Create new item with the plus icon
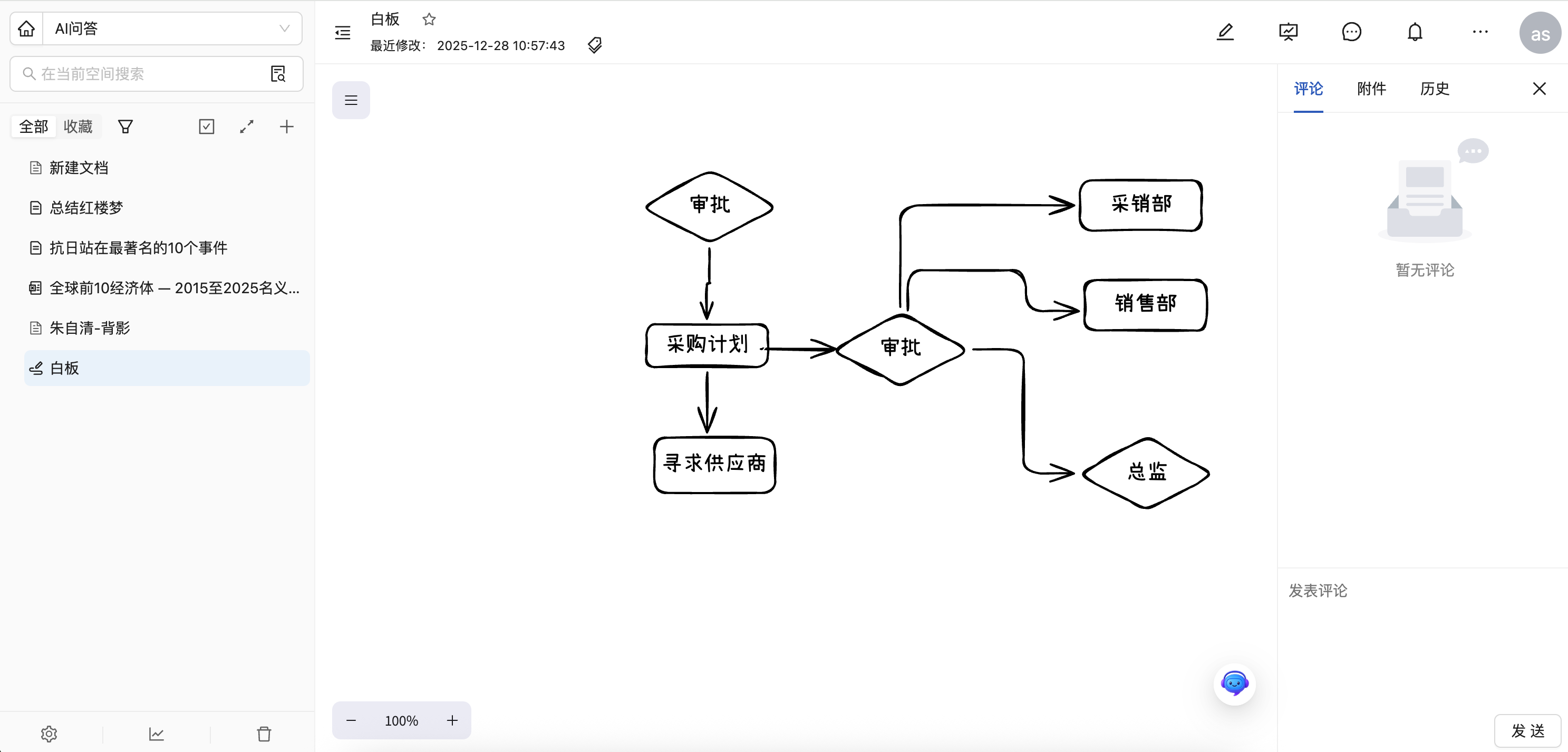This screenshot has width=1568, height=752. point(287,126)
